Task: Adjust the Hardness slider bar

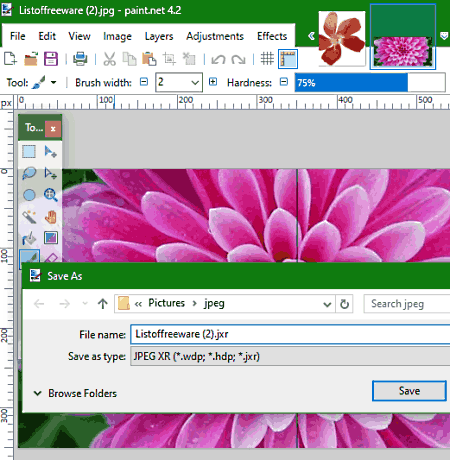Action: [x=370, y=82]
